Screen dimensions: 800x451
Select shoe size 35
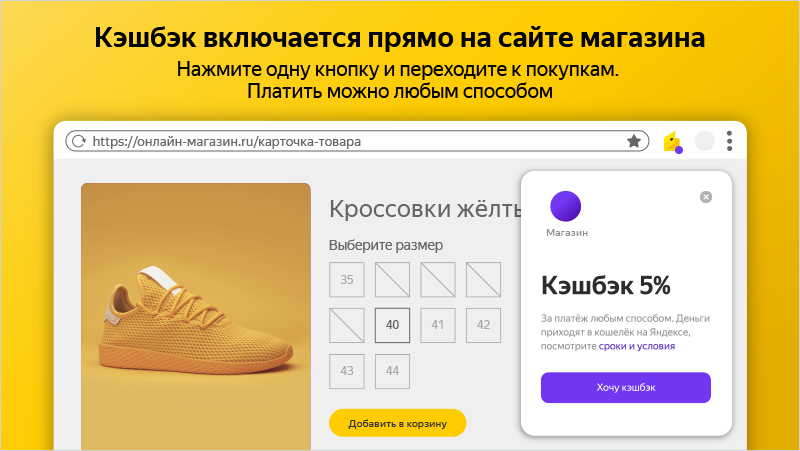coord(347,280)
